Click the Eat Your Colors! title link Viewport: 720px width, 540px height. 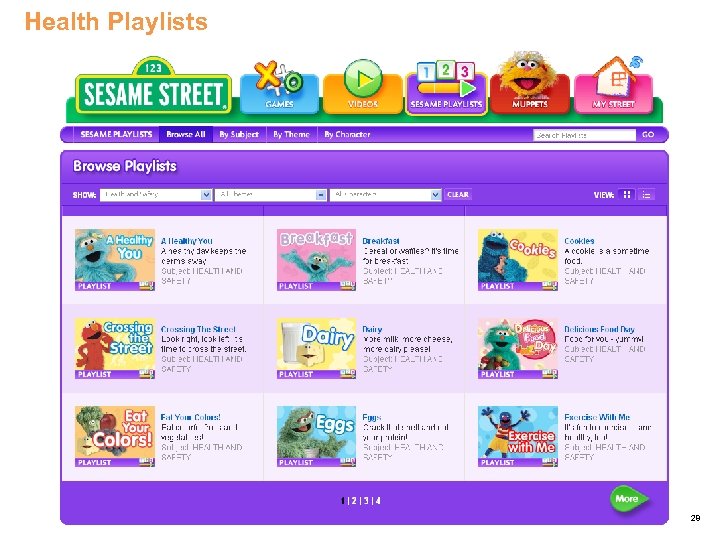191,417
